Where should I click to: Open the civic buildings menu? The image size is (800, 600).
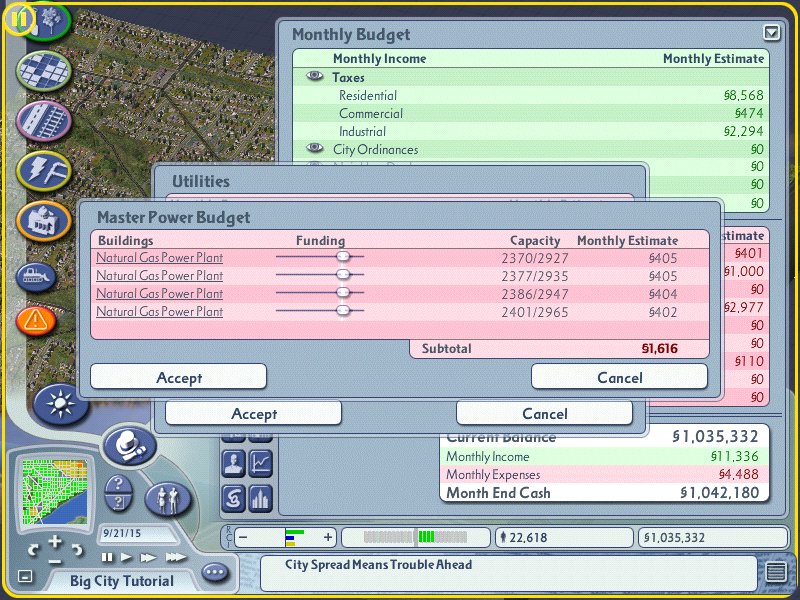click(43, 220)
